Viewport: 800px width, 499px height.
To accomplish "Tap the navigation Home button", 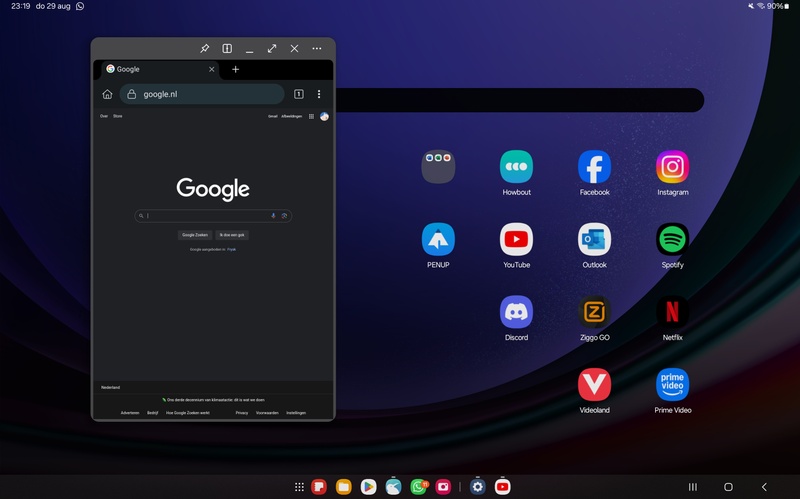I will 729,487.
